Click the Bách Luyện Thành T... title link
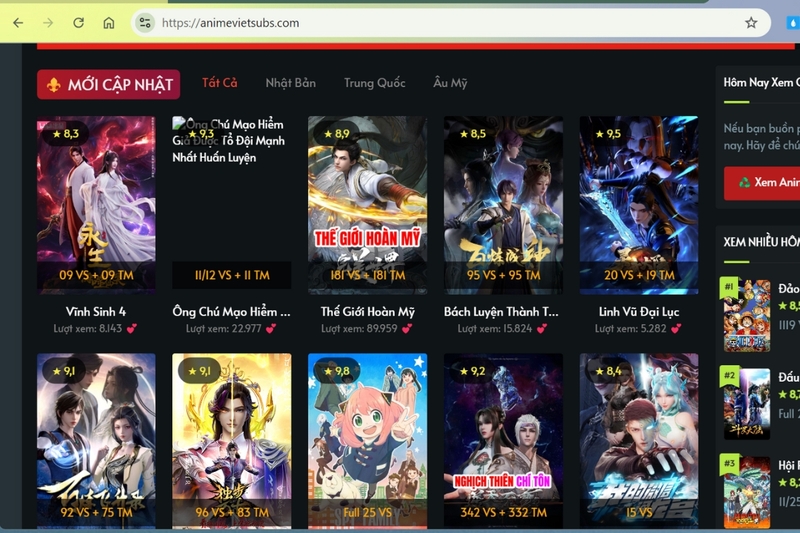The image size is (800, 533). coord(501,312)
